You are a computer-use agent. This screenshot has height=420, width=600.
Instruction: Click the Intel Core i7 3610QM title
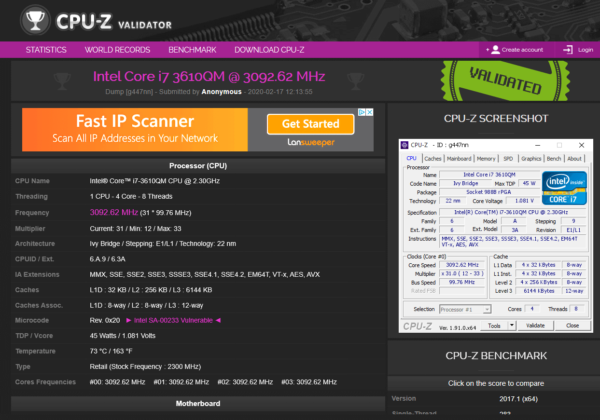pos(209,77)
